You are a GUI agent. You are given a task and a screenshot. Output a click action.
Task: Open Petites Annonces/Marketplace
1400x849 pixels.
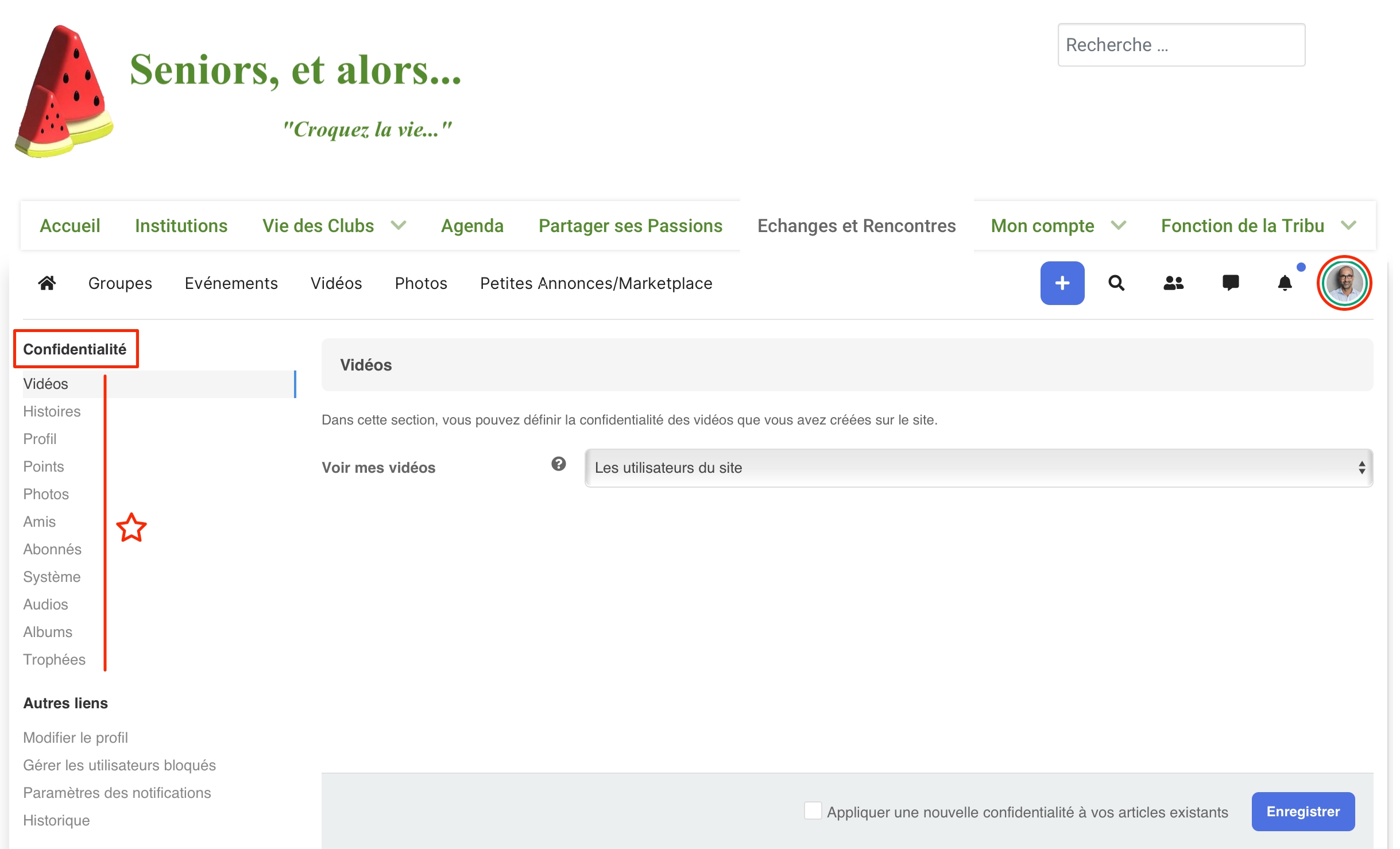(596, 283)
